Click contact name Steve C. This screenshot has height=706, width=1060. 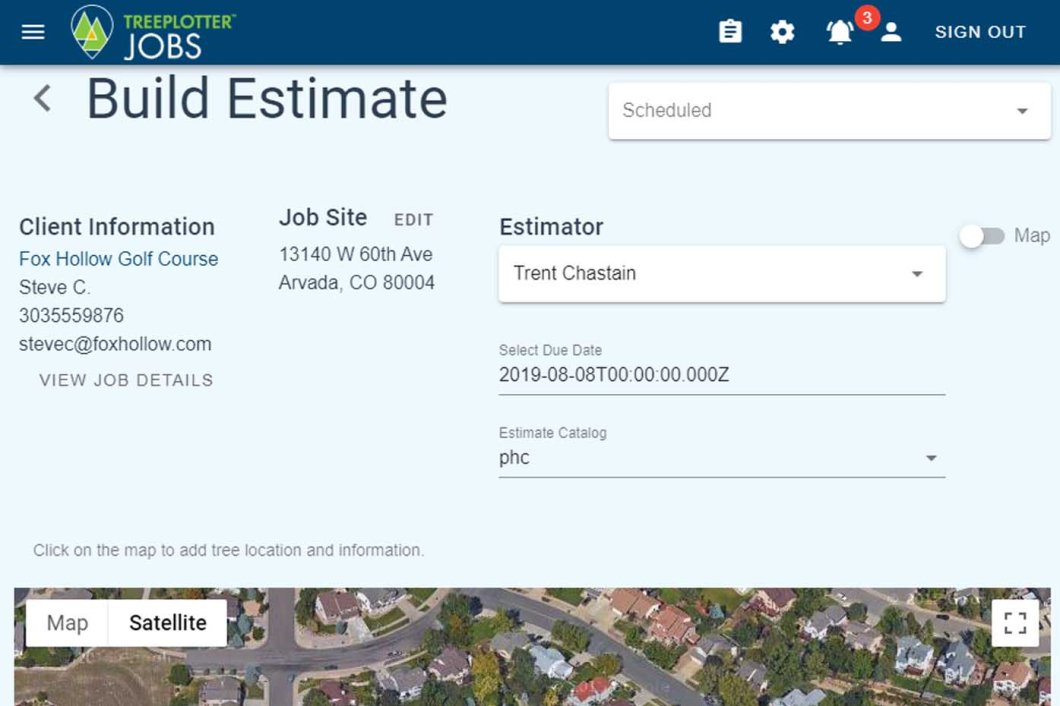coord(55,287)
